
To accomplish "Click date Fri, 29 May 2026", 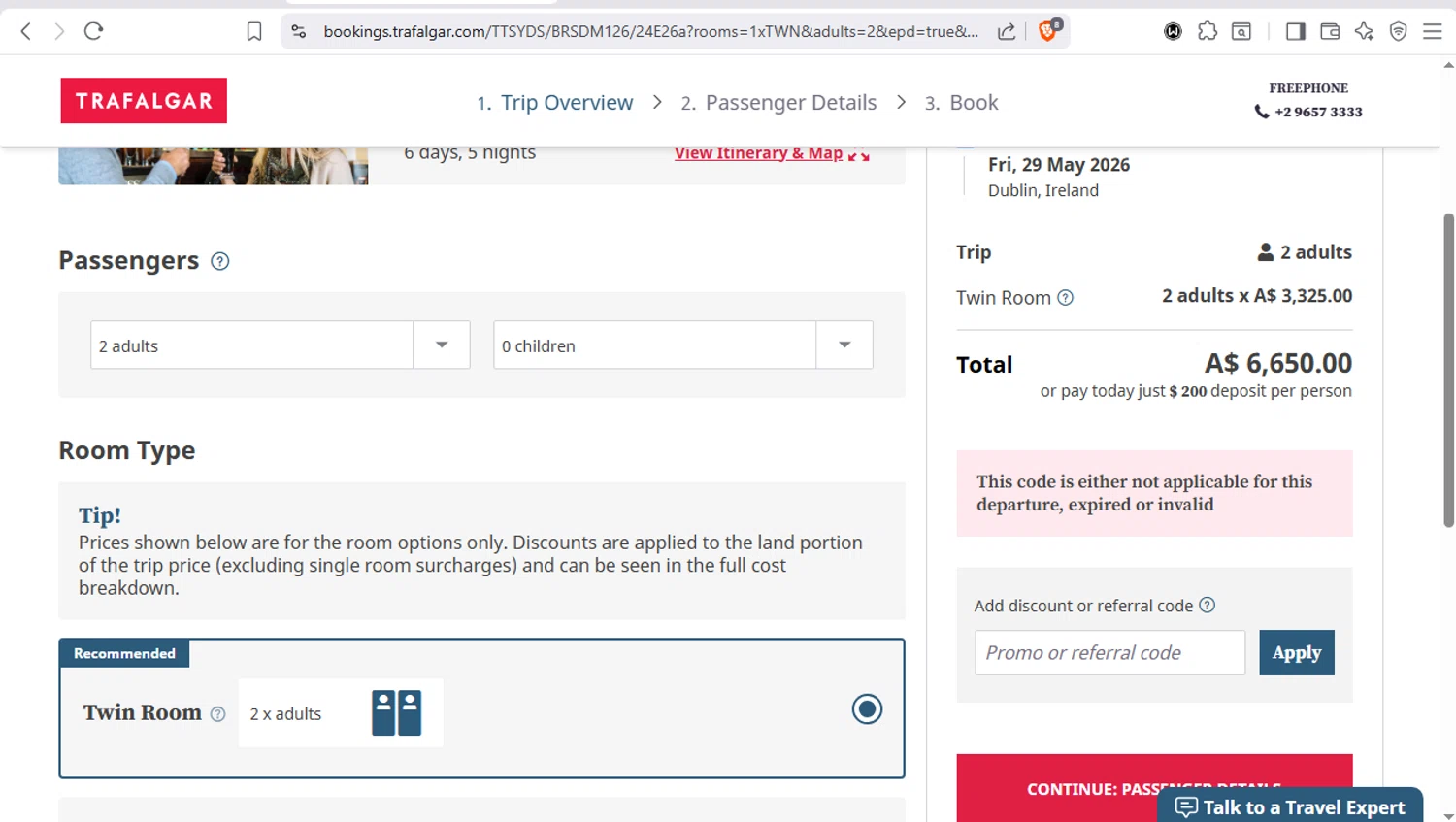I will 1059,165.
